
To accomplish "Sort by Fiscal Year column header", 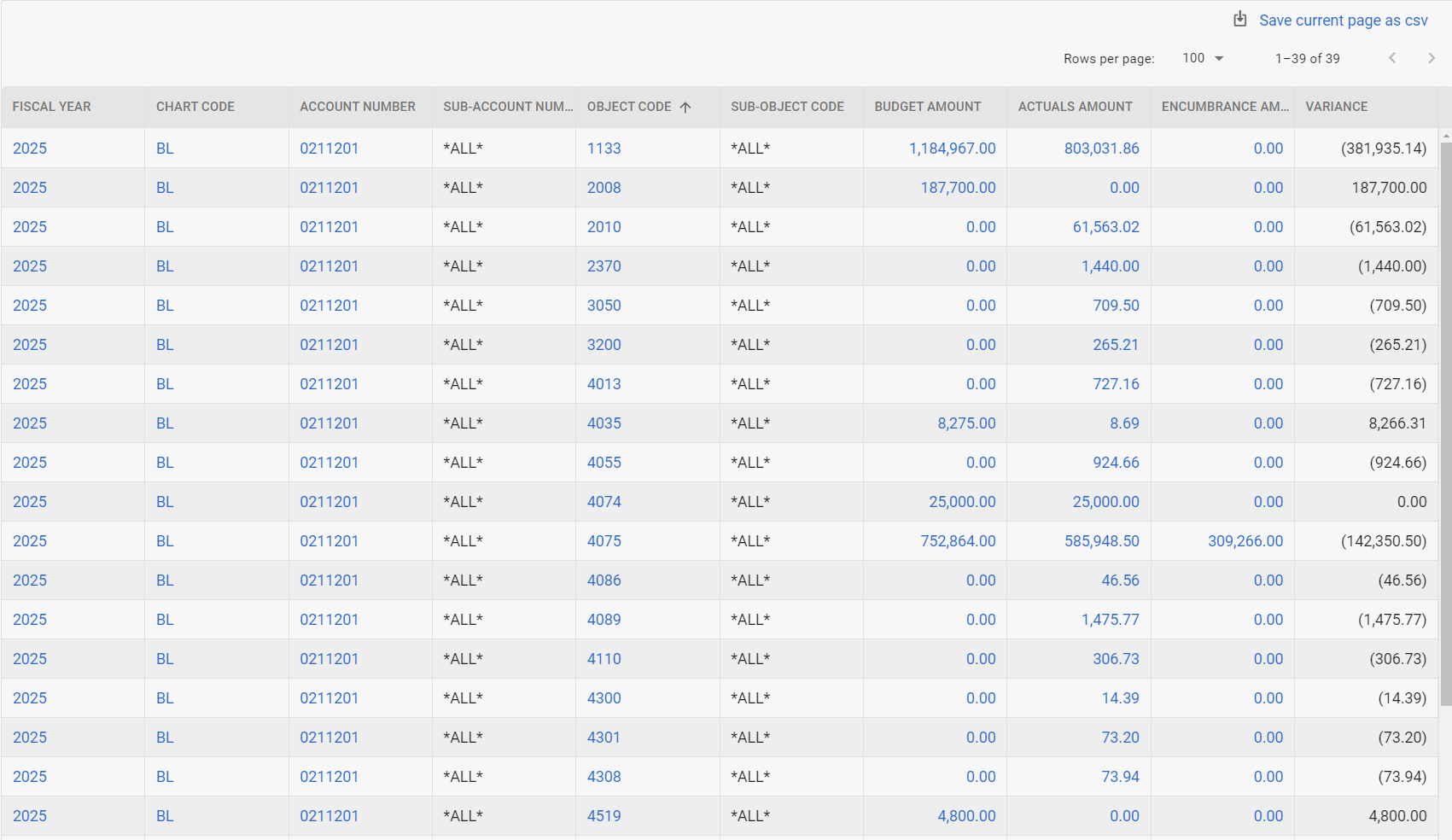I will (x=51, y=107).
